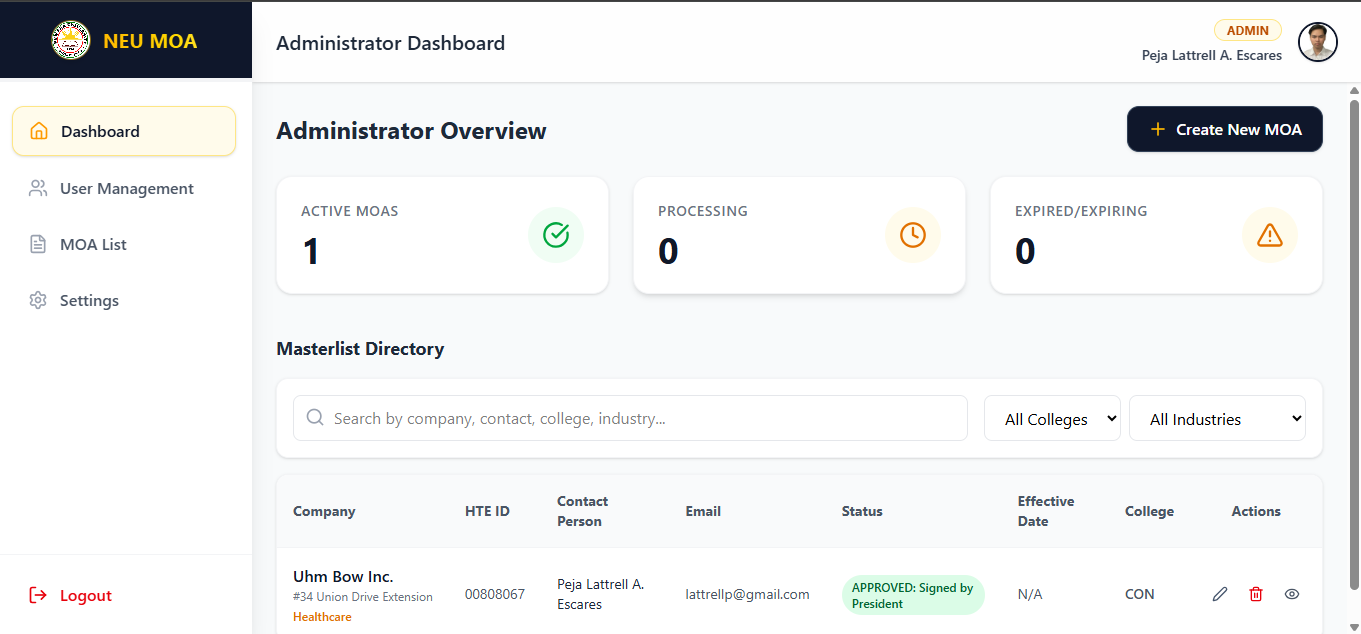The width and height of the screenshot is (1361, 634).
Task: Click the green checkmark icon on Active MOAs
Action: [x=556, y=235]
